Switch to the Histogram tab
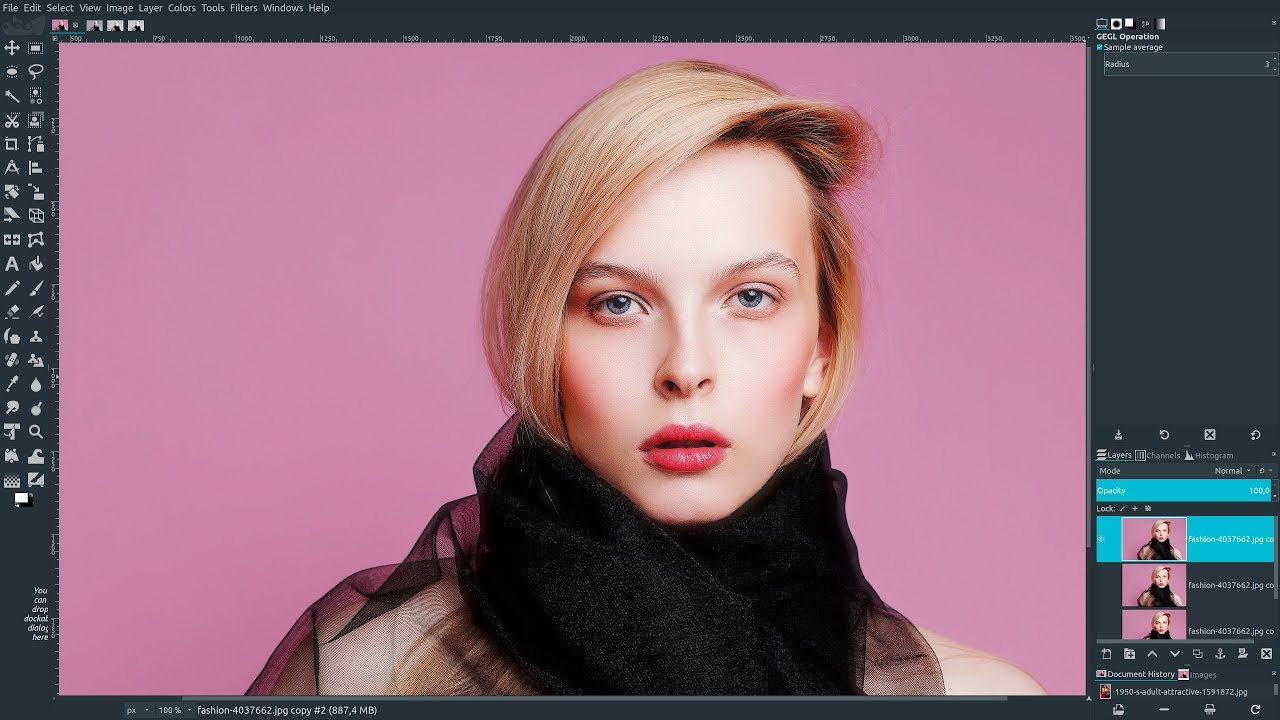This screenshot has width=1280, height=720. point(1209,455)
